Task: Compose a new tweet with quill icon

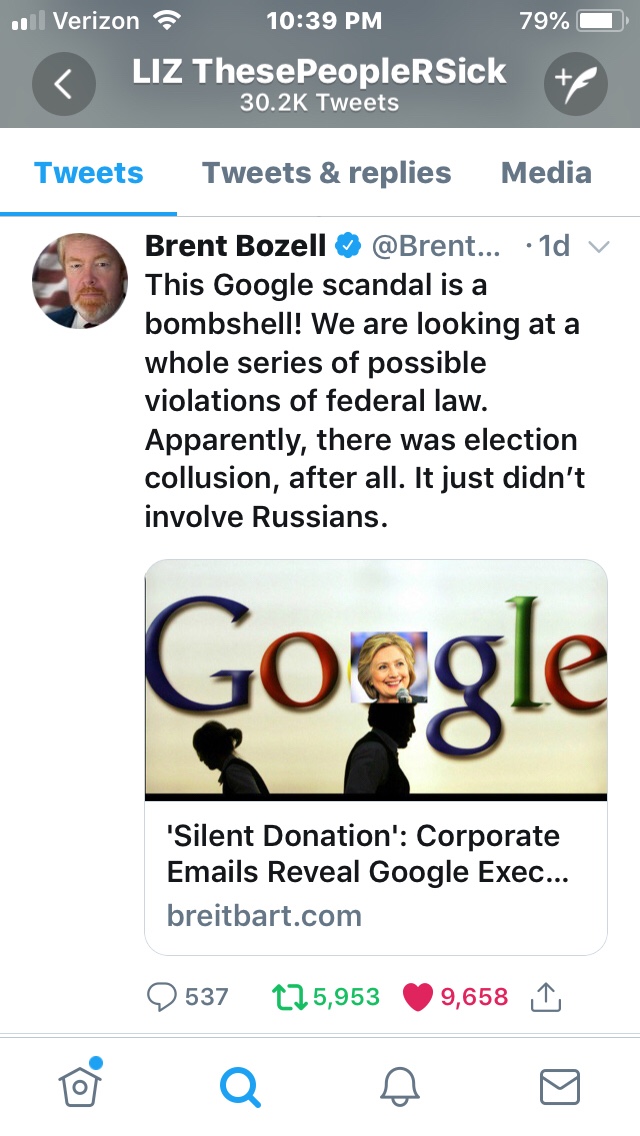Action: (x=575, y=84)
